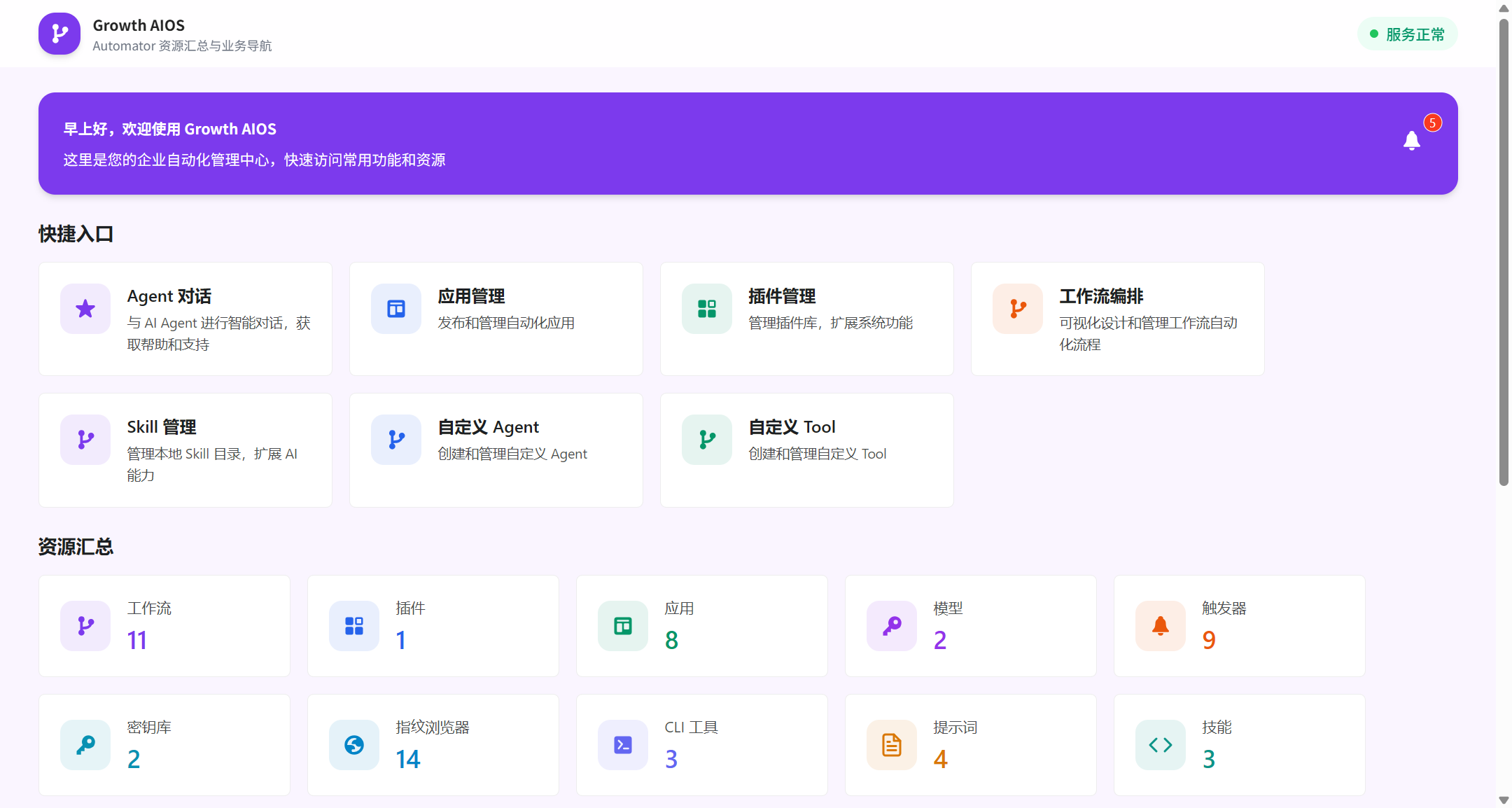Click the 服务正常 status badge
The width and height of the screenshot is (1512, 808).
pyautogui.click(x=1408, y=34)
